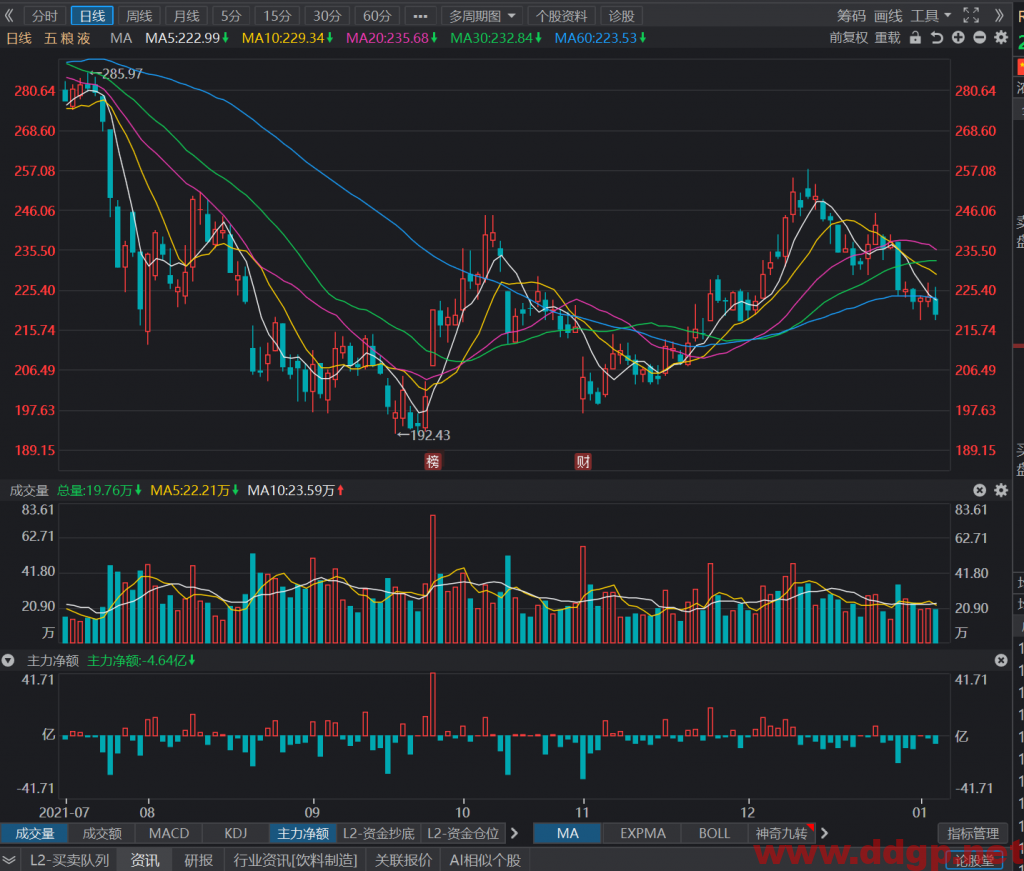Screen dimensions: 1024x871
Task: Open the 多周期图 dropdown
Action: click(482, 16)
